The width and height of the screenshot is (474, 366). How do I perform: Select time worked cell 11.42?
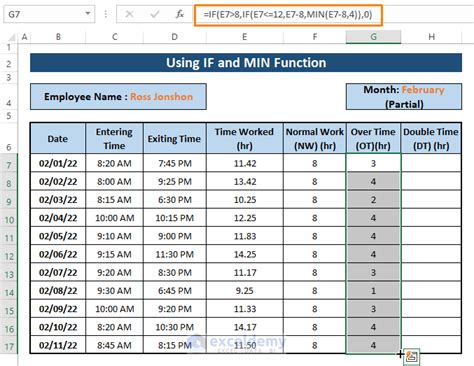click(245, 163)
